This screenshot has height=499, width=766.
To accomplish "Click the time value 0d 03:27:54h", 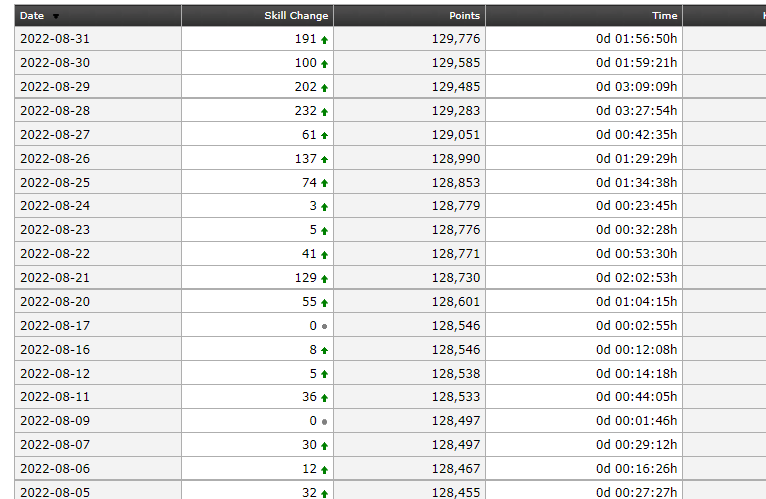I will (x=636, y=110).
